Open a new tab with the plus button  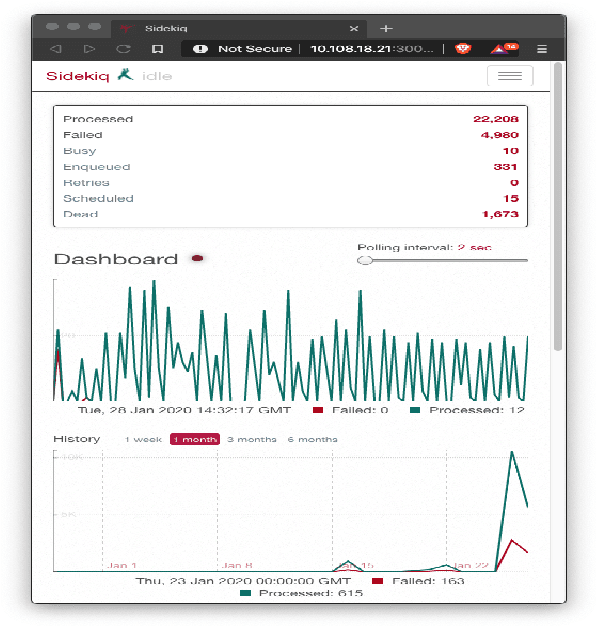[x=386, y=28]
